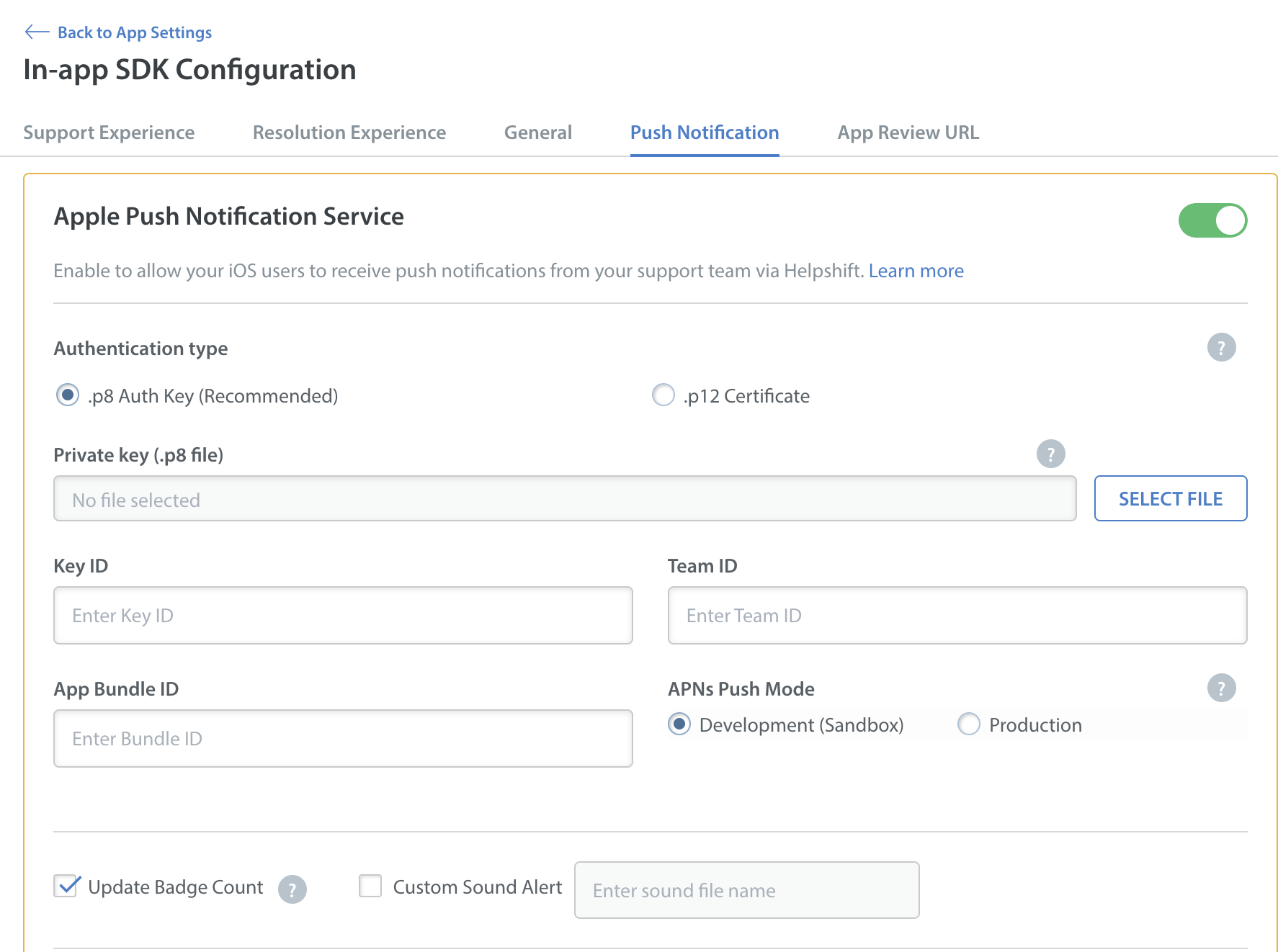Choose .p12 Certificate radio option

point(663,395)
